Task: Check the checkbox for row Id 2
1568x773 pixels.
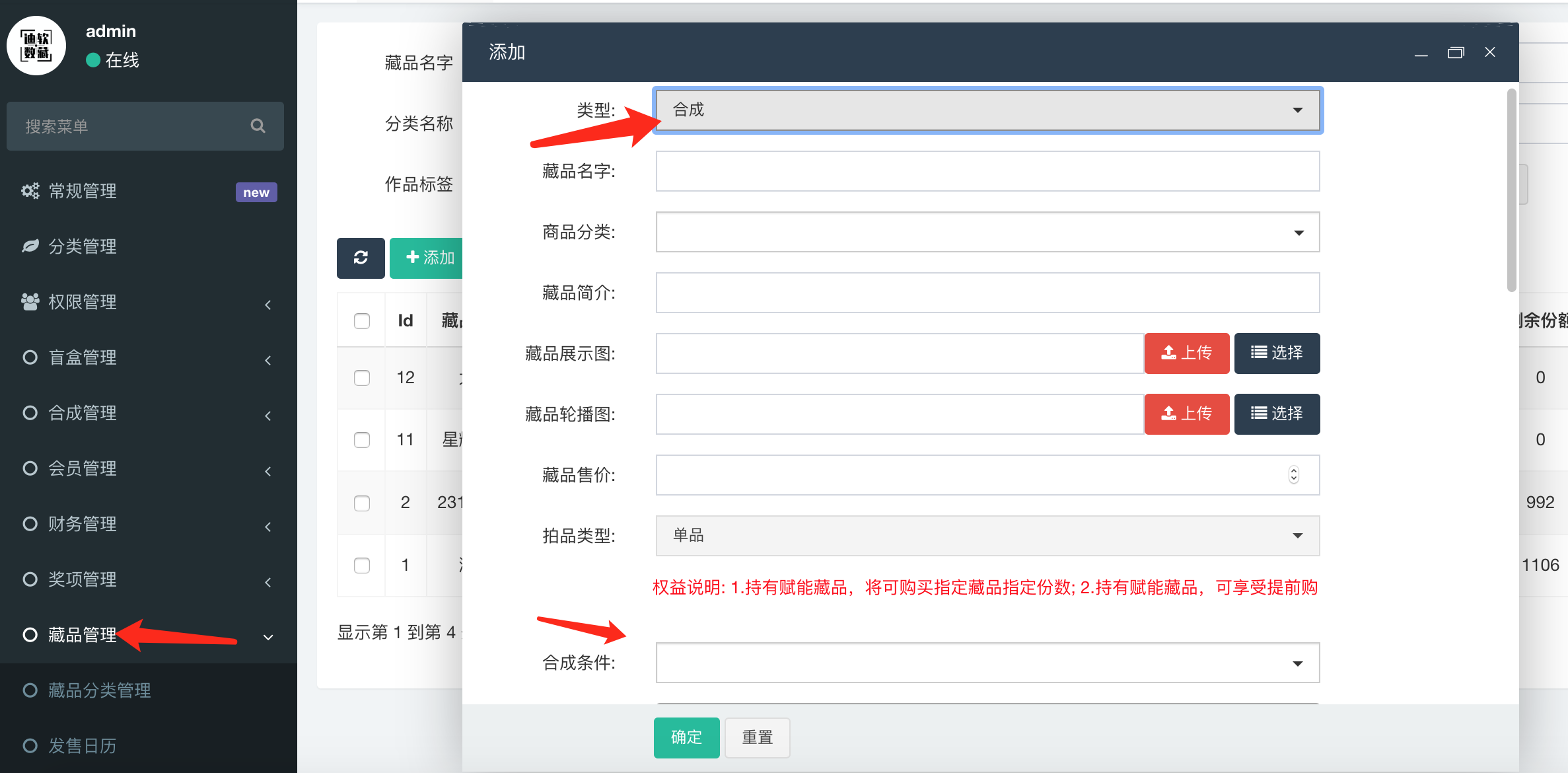Action: tap(362, 503)
